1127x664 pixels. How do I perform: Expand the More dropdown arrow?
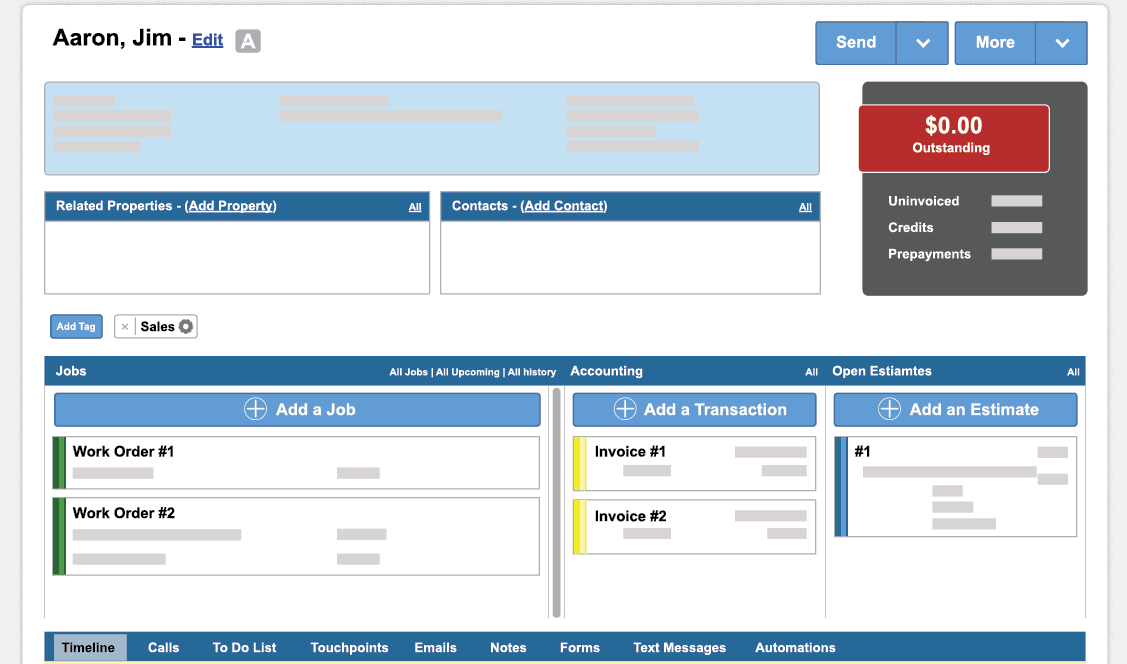[1062, 43]
